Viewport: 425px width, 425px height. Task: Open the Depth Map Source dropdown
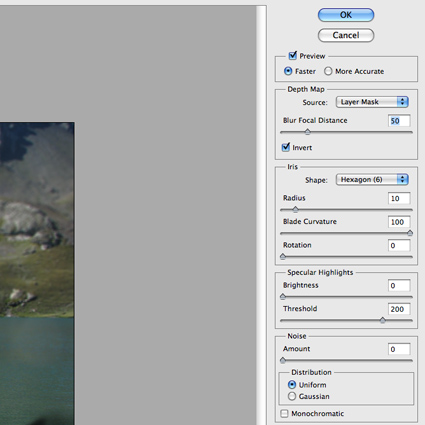372,102
